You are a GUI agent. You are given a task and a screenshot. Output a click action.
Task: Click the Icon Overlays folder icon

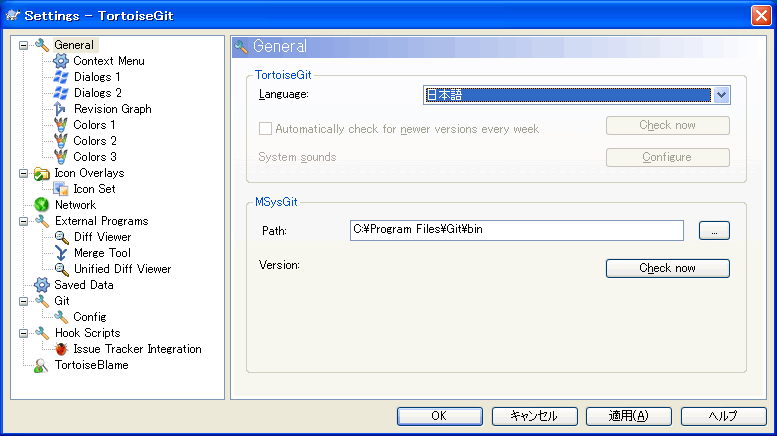[x=42, y=173]
